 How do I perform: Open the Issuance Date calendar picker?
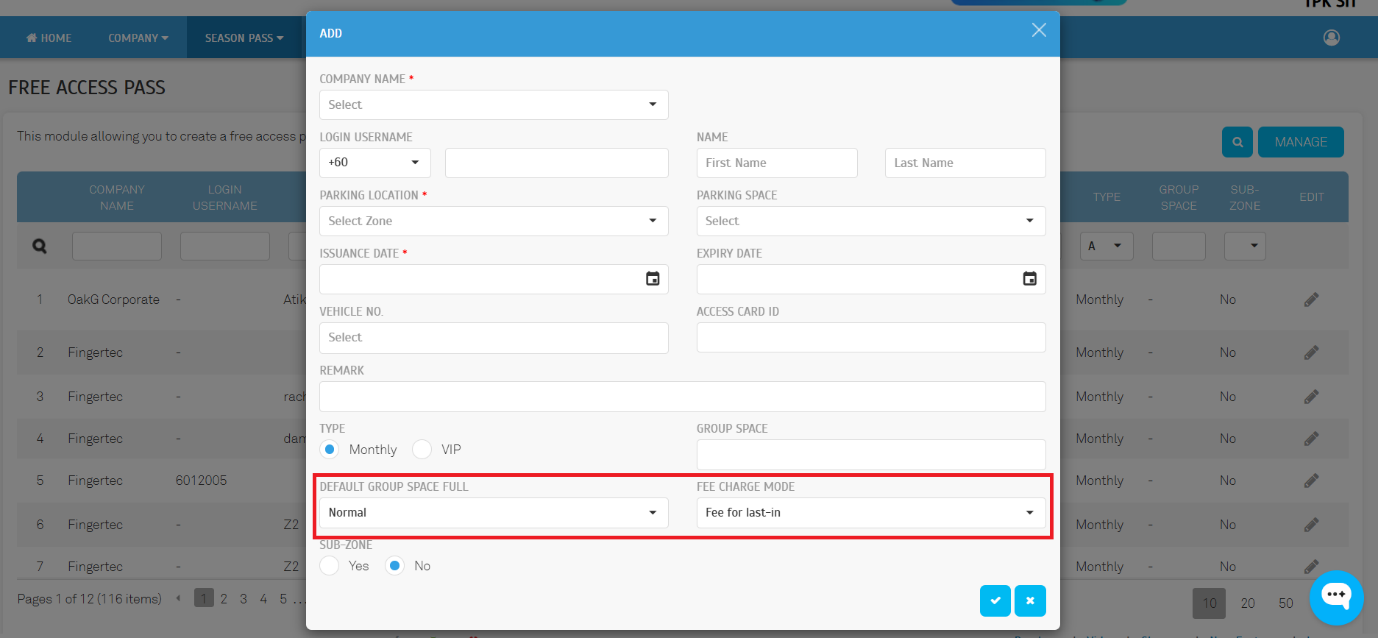(652, 279)
